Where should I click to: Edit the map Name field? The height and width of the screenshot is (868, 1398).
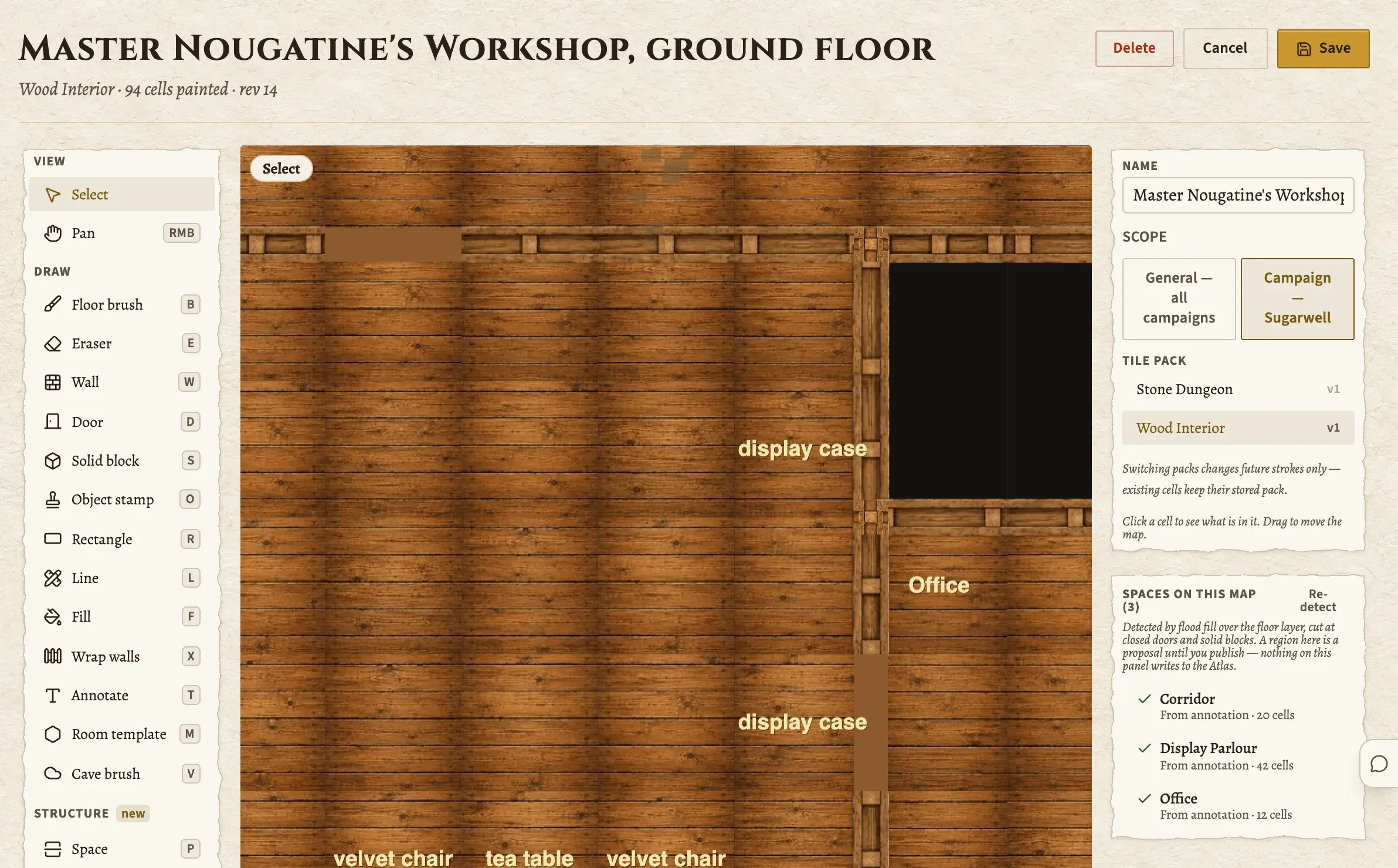pyautogui.click(x=1238, y=195)
